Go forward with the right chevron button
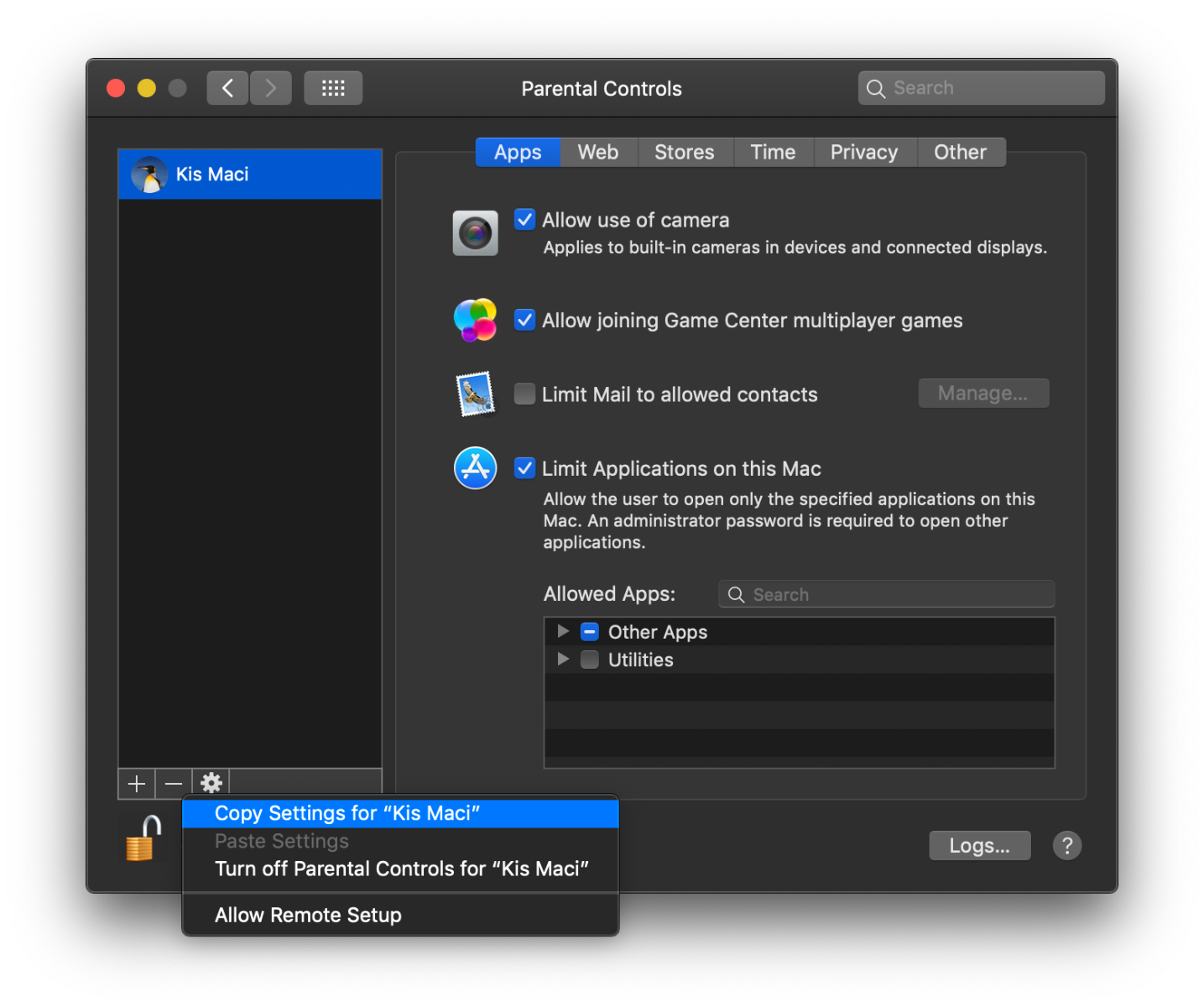 (271, 88)
